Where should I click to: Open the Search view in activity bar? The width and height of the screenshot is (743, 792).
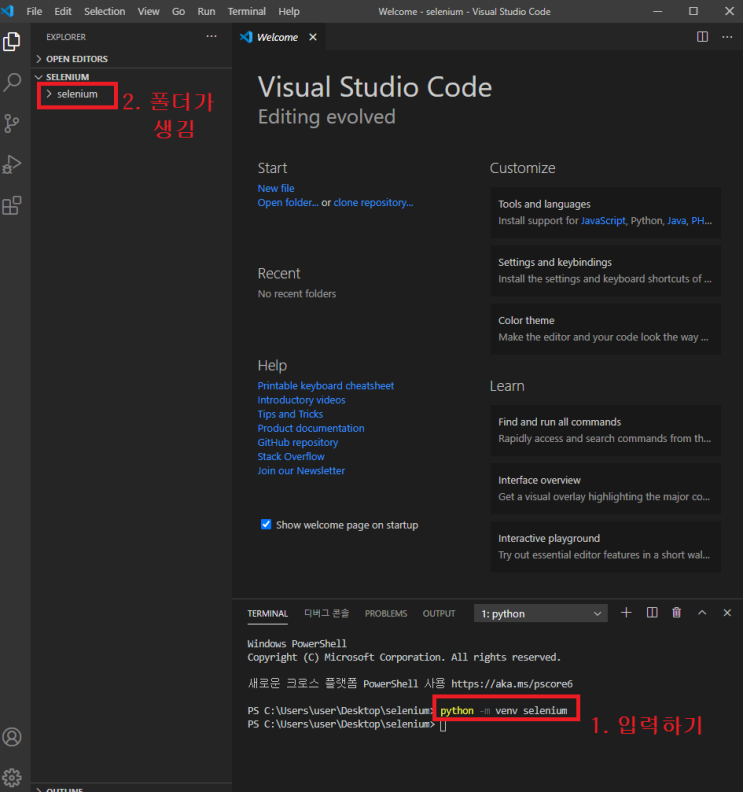pyautogui.click(x=12, y=82)
